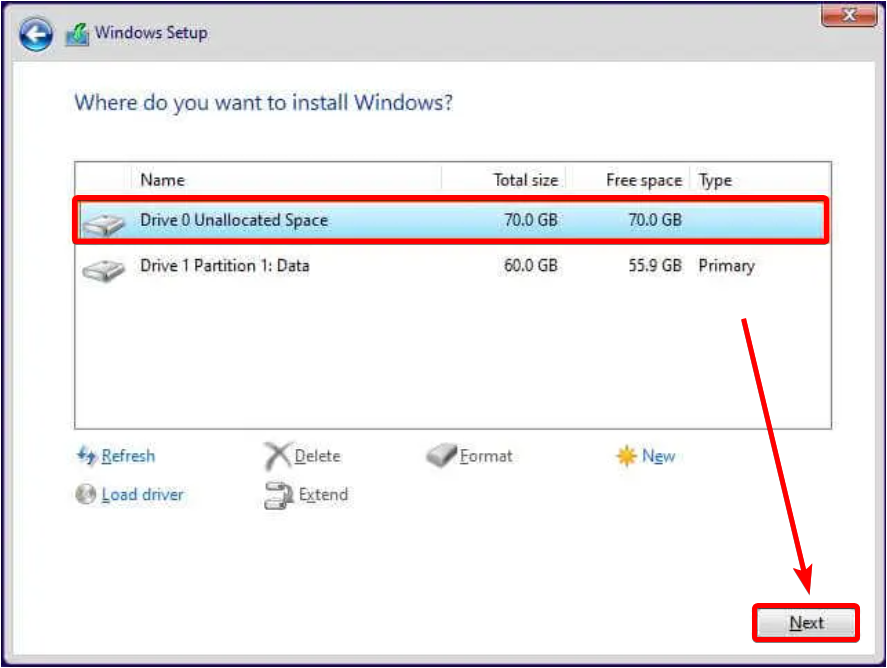Click the Type column header
This screenshot has width=887, height=668.
[x=714, y=179]
